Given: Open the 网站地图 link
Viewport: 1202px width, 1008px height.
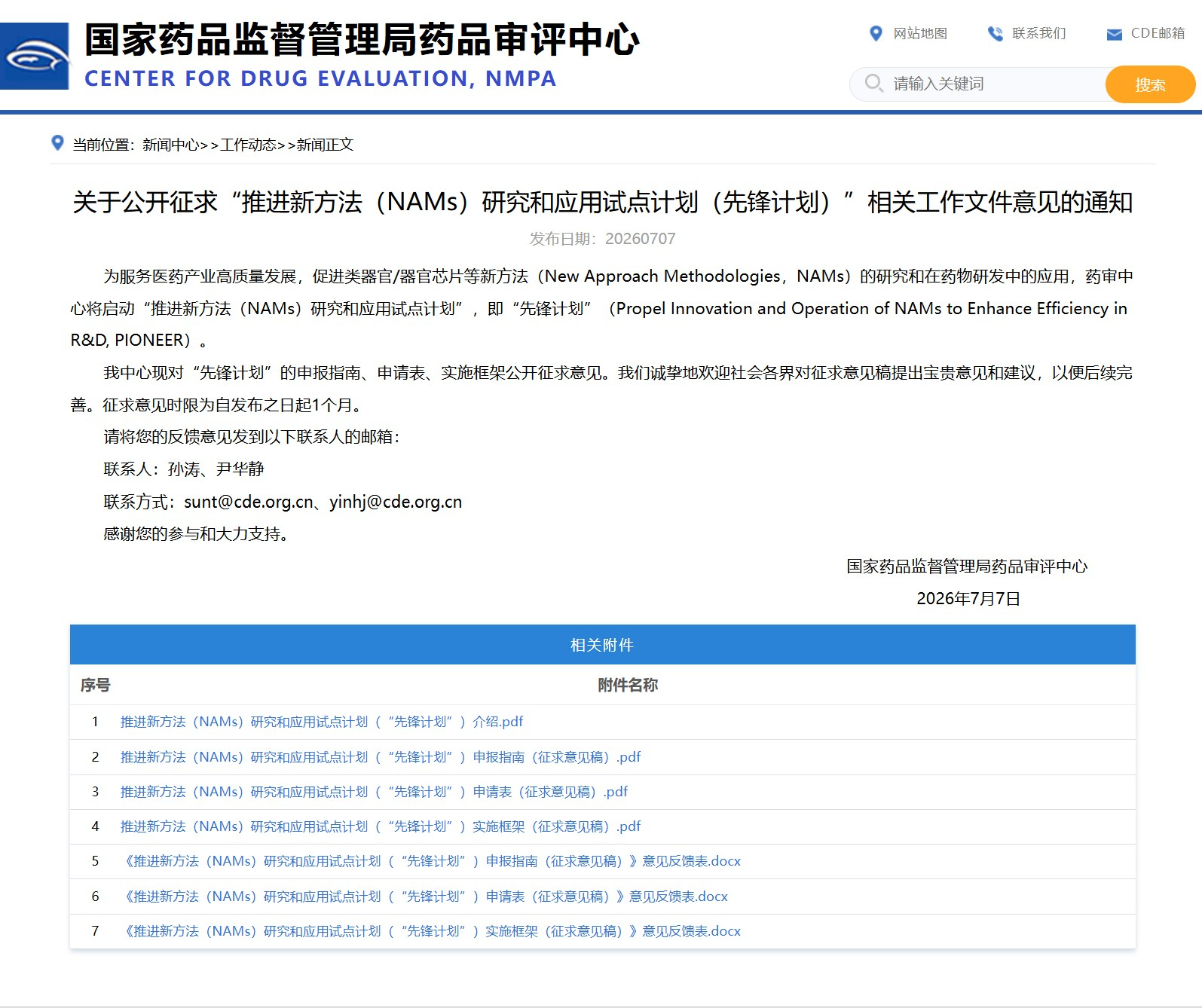Looking at the screenshot, I should (x=920, y=33).
